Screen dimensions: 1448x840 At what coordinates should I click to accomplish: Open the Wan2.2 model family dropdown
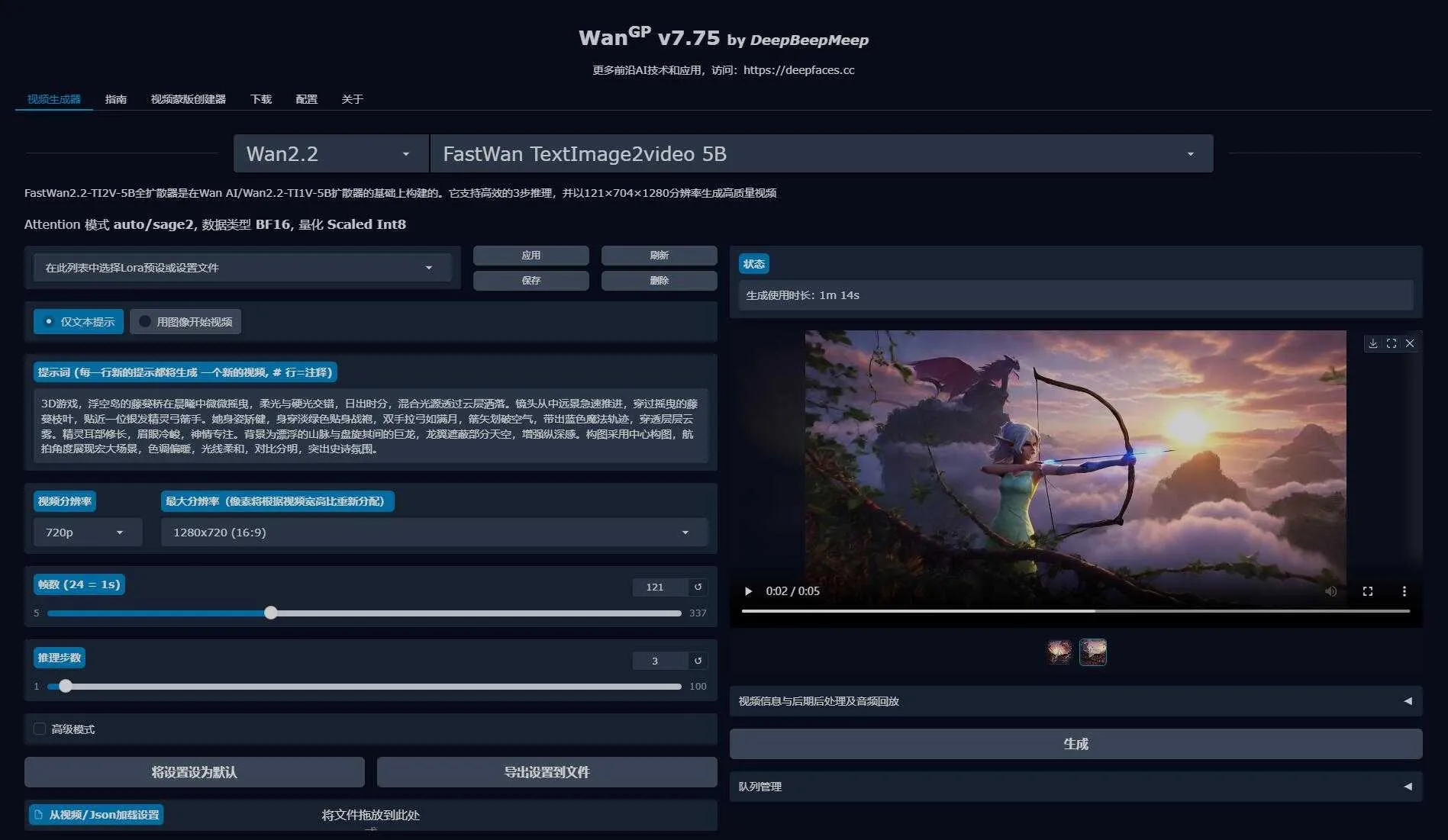coord(331,153)
